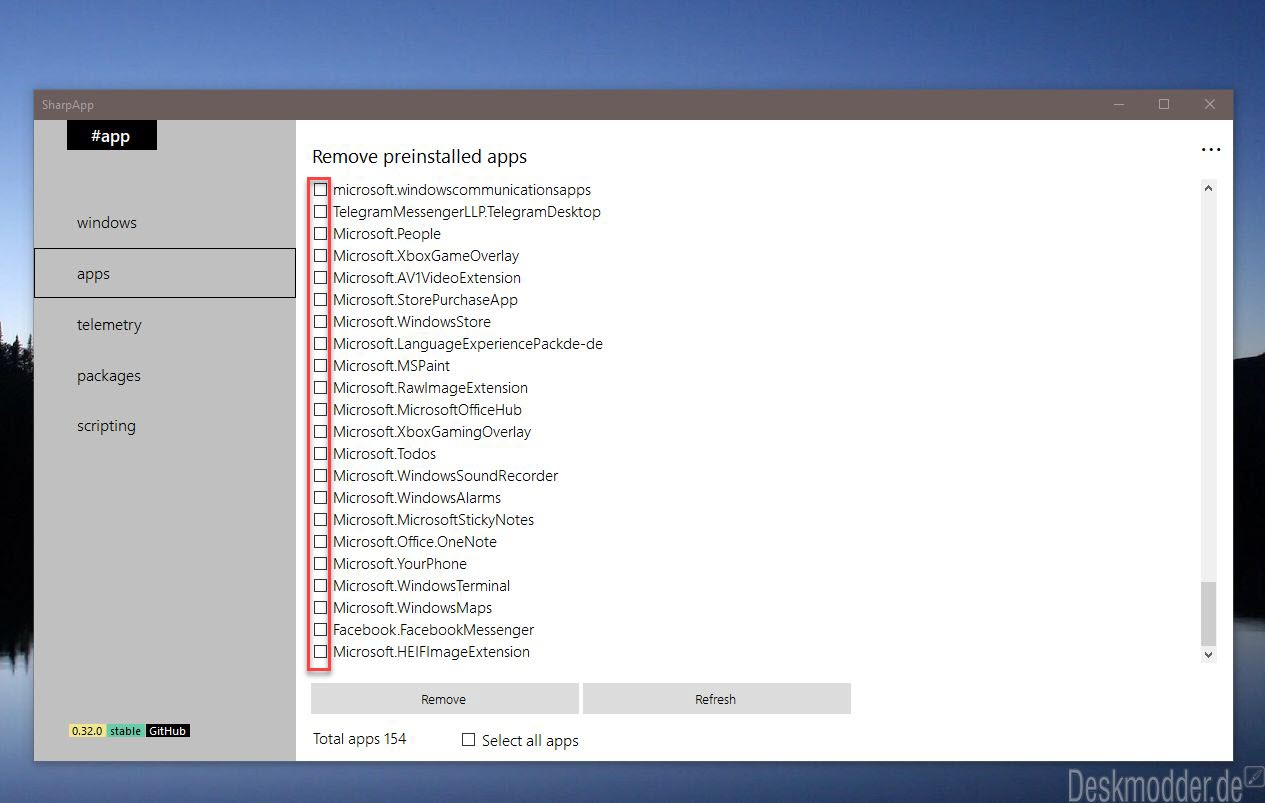Open the packages section
This screenshot has width=1265, height=803.
pyautogui.click(x=165, y=375)
